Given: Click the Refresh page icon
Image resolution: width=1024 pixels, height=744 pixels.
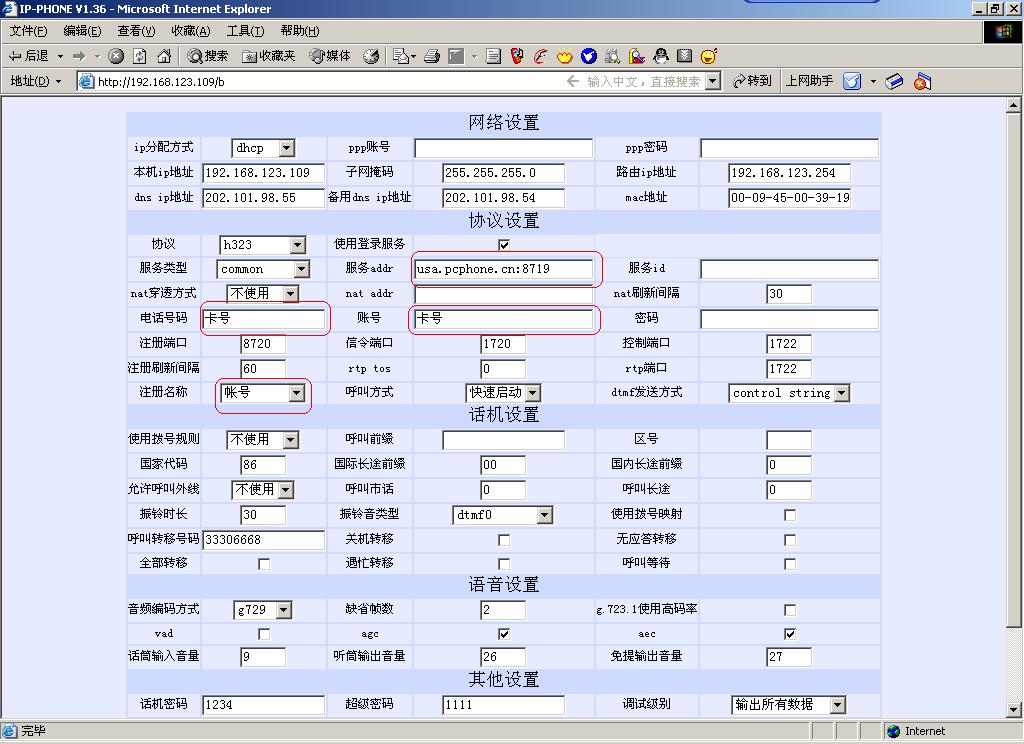Looking at the screenshot, I should coord(140,56).
